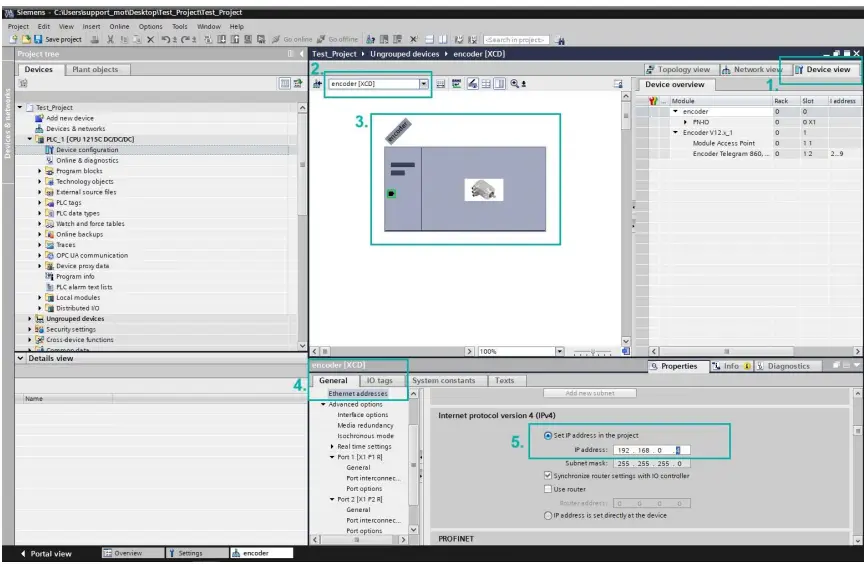
Task: Select Ethernet addresses in properties navigation
Action: pos(358,394)
